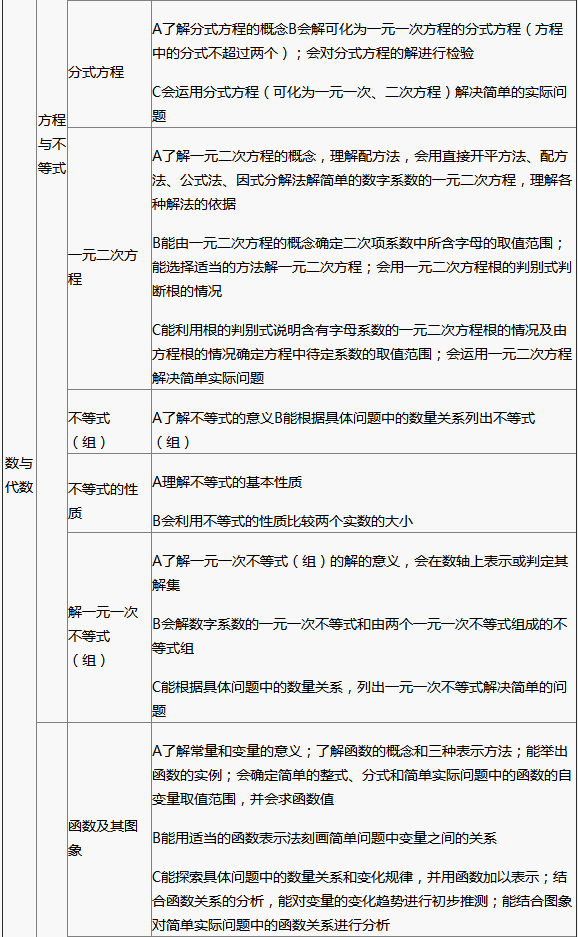
Task: Click the paragraph C能根据具体问题中的数量关系
Action: (x=360, y=699)
